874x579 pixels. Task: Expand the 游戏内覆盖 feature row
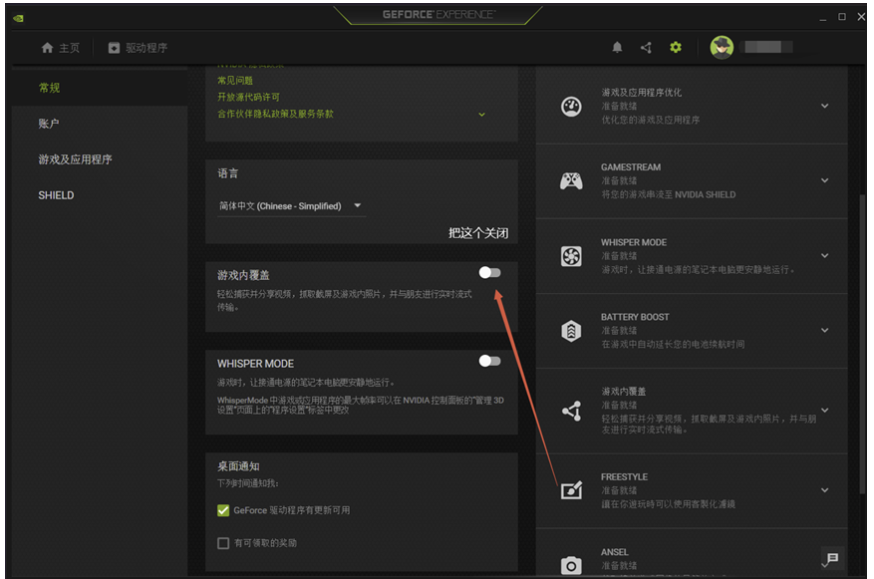(824, 411)
